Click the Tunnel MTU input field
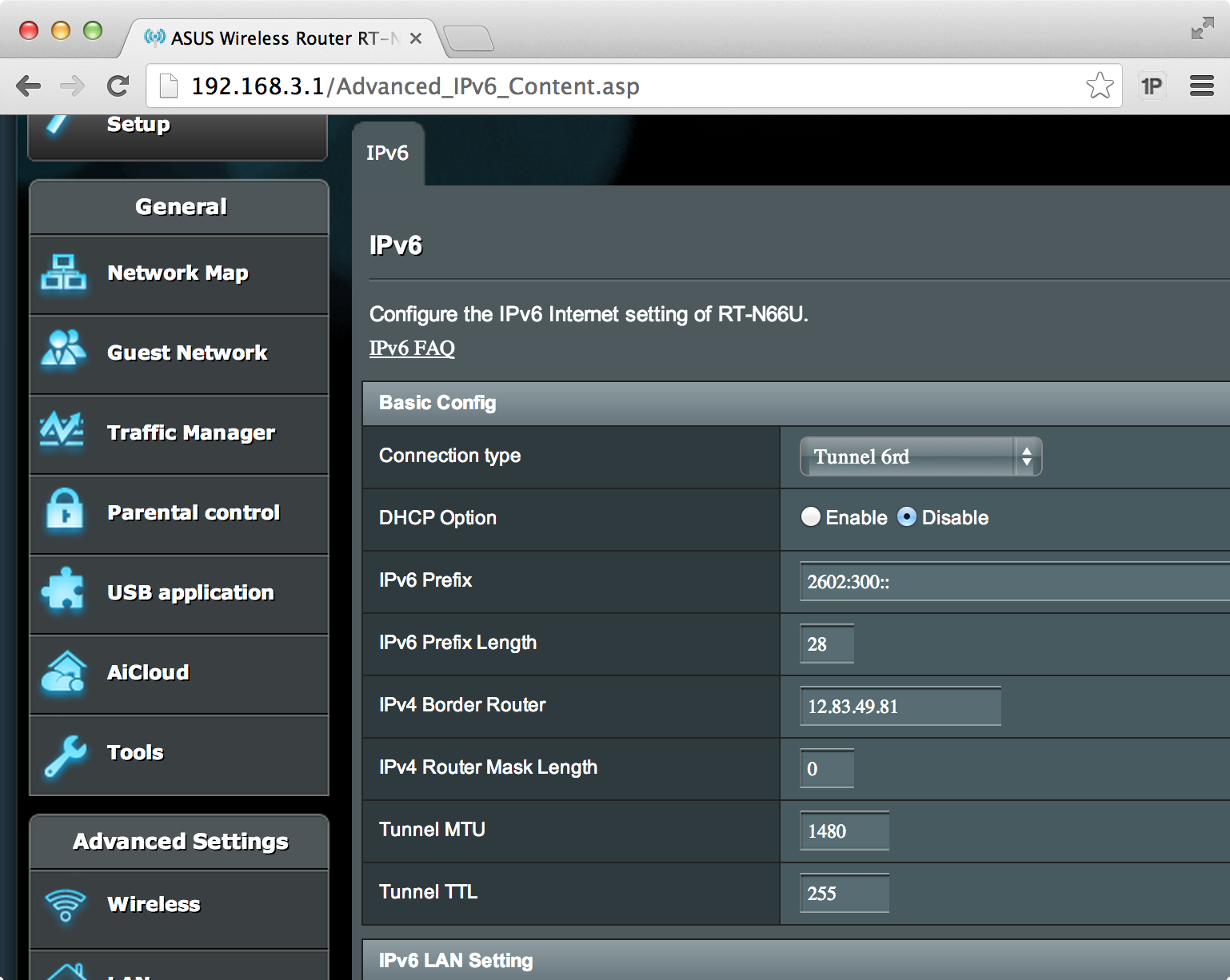This screenshot has width=1230, height=980. pyautogui.click(x=844, y=831)
